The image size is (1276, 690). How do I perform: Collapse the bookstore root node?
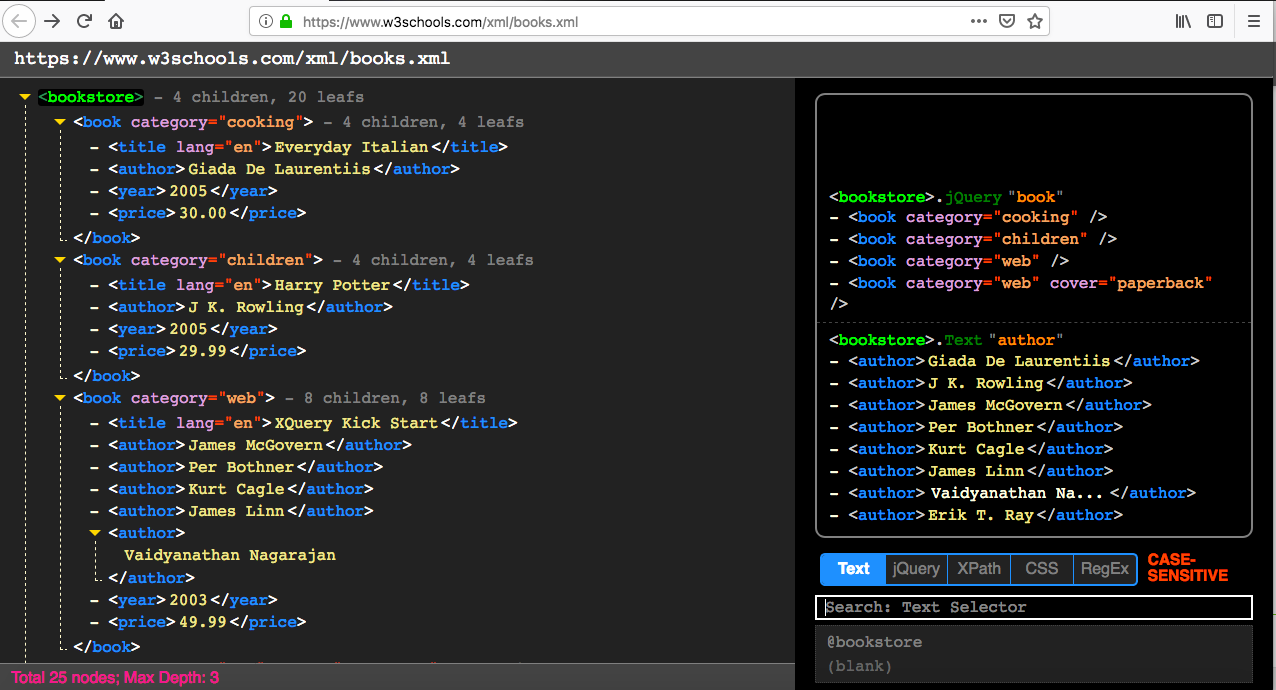click(x=25, y=97)
